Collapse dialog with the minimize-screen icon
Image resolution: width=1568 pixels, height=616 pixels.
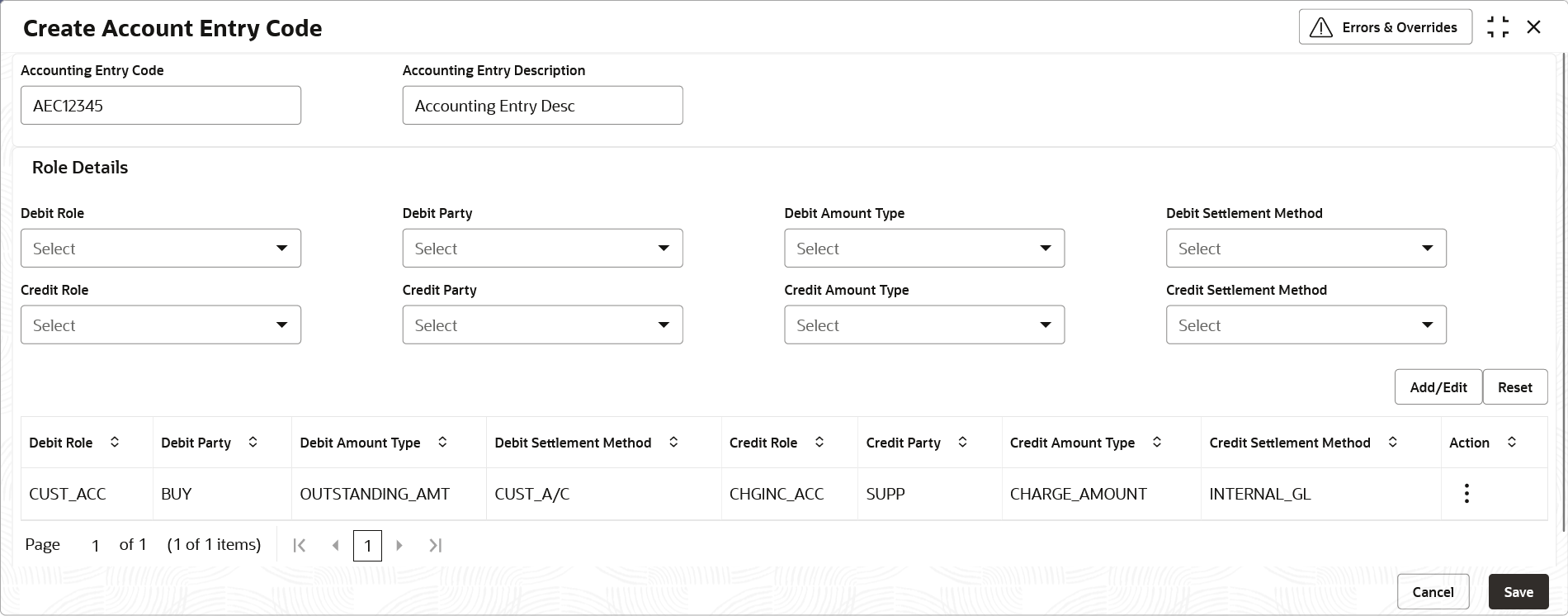tap(1498, 27)
